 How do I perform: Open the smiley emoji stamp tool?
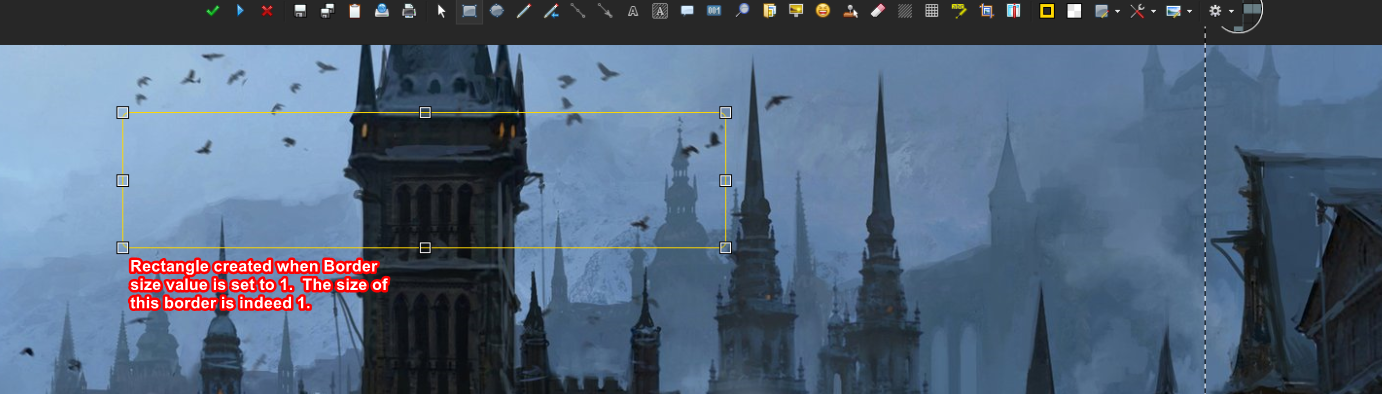point(822,11)
